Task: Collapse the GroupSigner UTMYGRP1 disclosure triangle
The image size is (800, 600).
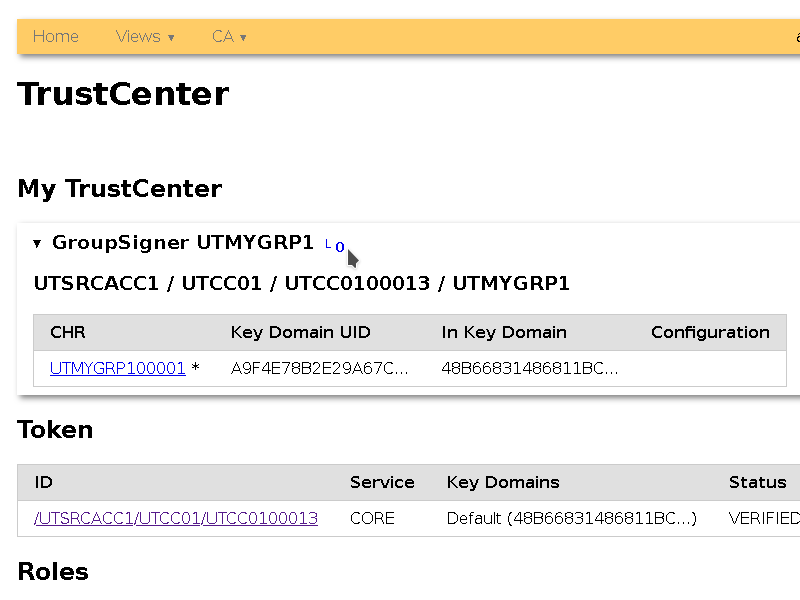Action: click(x=37, y=243)
